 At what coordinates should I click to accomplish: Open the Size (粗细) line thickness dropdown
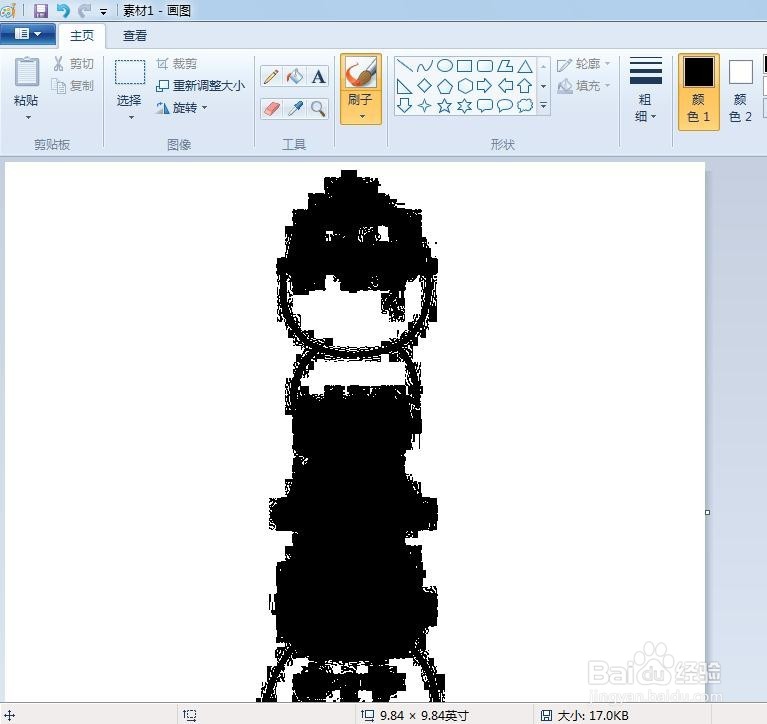646,90
